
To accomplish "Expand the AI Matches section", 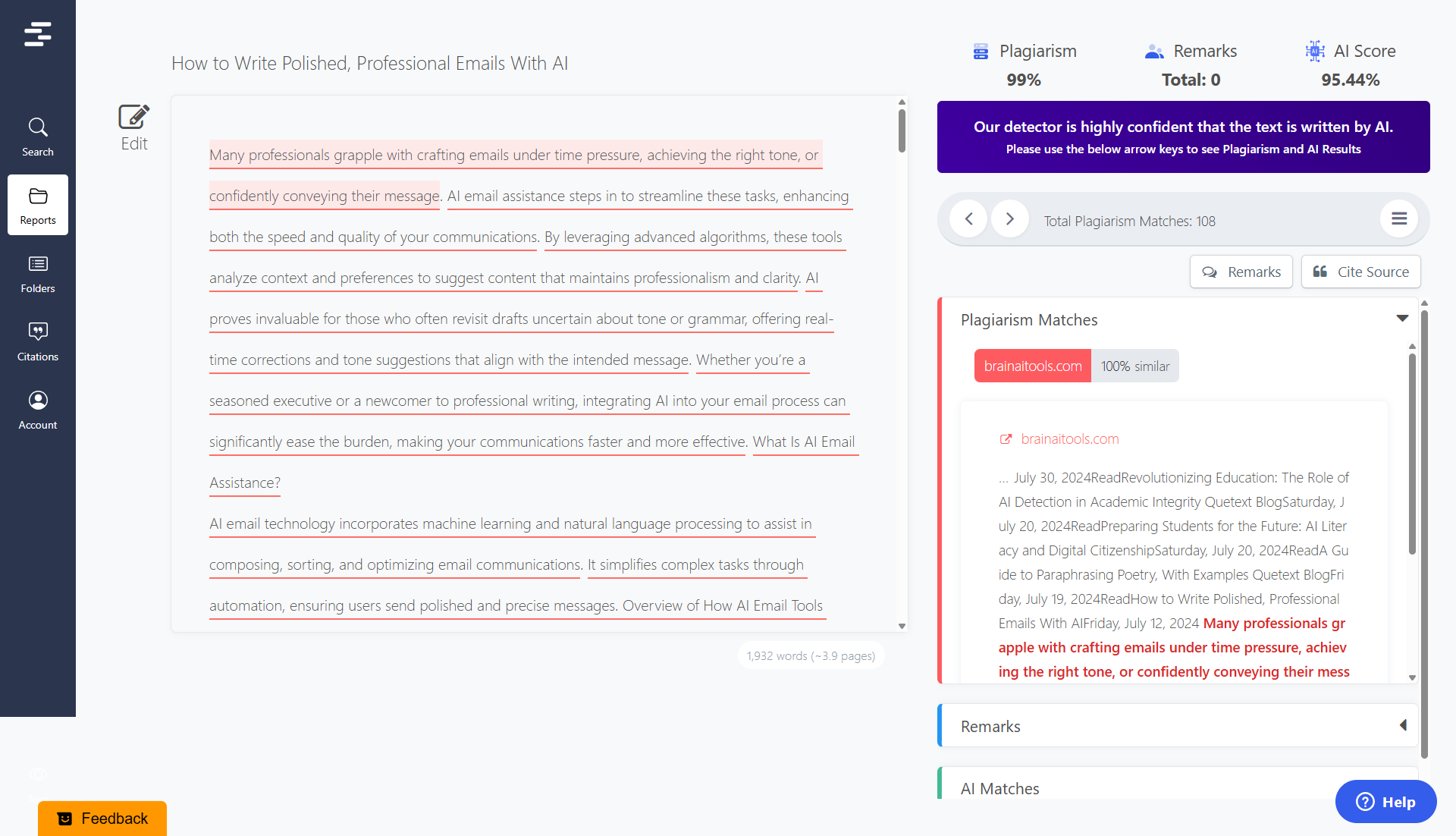I will (x=999, y=788).
